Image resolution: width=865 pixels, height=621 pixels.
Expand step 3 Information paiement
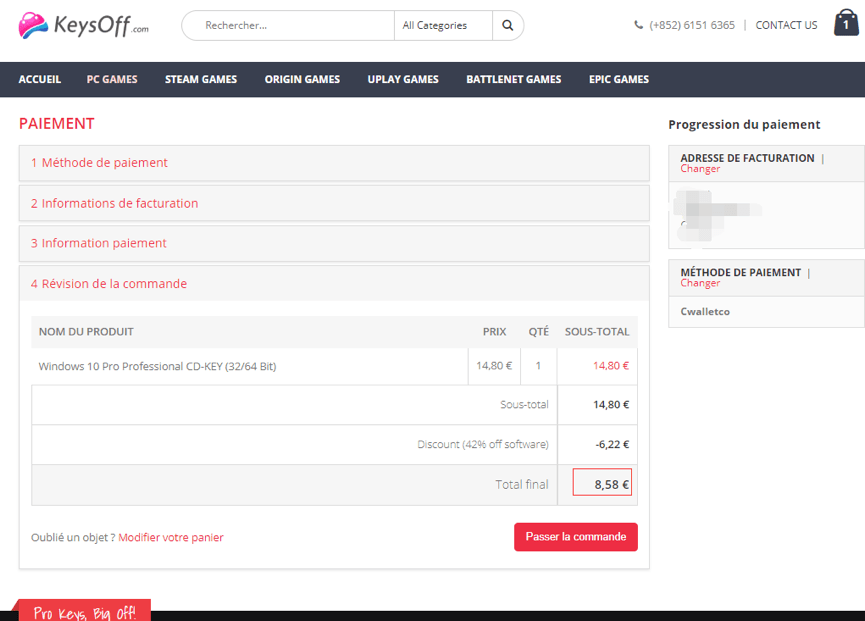98,243
